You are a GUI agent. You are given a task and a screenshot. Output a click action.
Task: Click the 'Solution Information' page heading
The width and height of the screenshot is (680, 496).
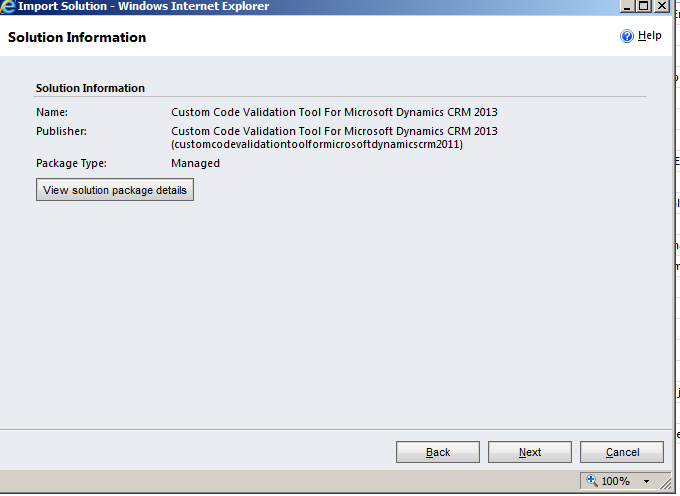[x=77, y=37]
